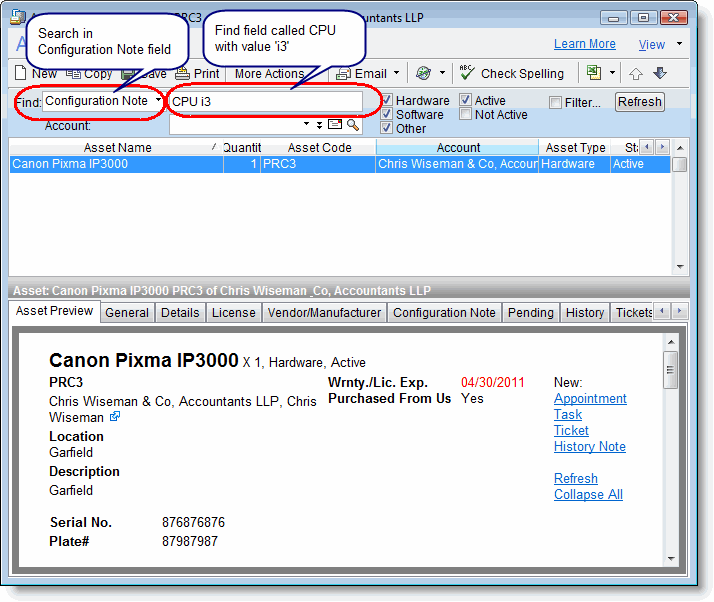Click the asset preview vertical scrollbar
The width and height of the screenshot is (714, 602).
point(671,450)
